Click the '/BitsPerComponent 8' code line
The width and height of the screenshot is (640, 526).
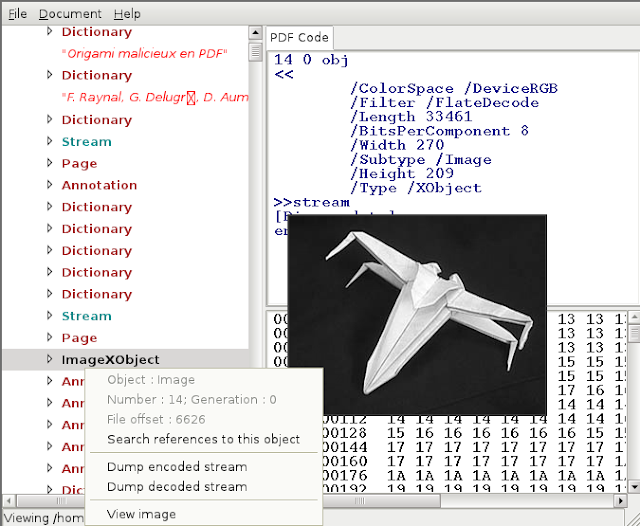[x=440, y=131]
